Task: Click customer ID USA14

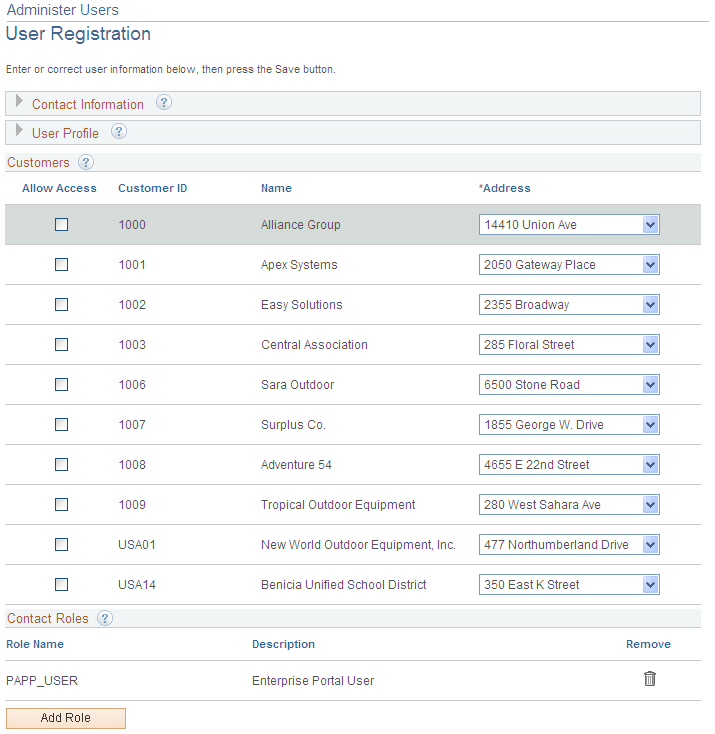Action: click(137, 585)
